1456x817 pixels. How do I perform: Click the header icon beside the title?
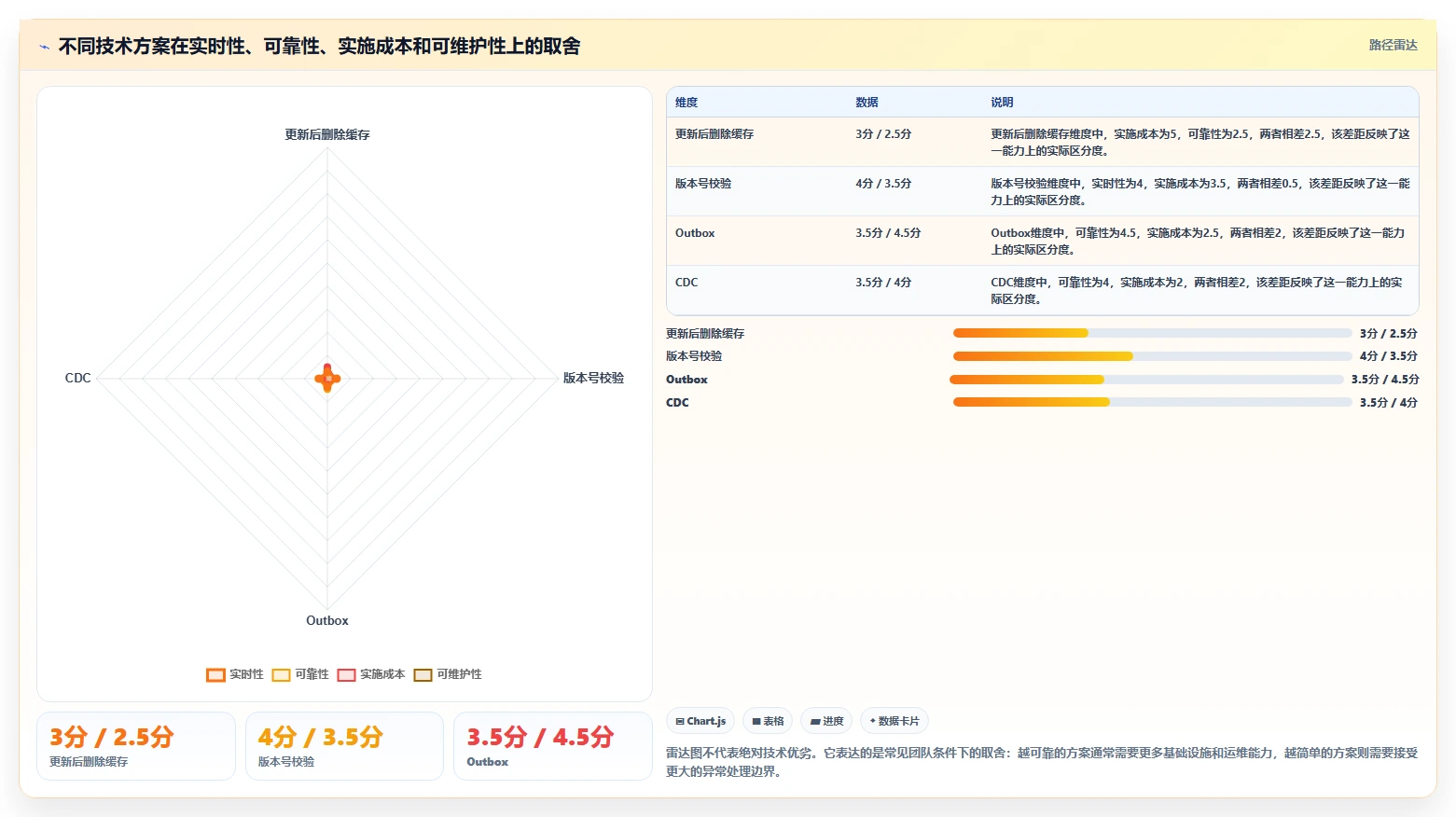44,47
